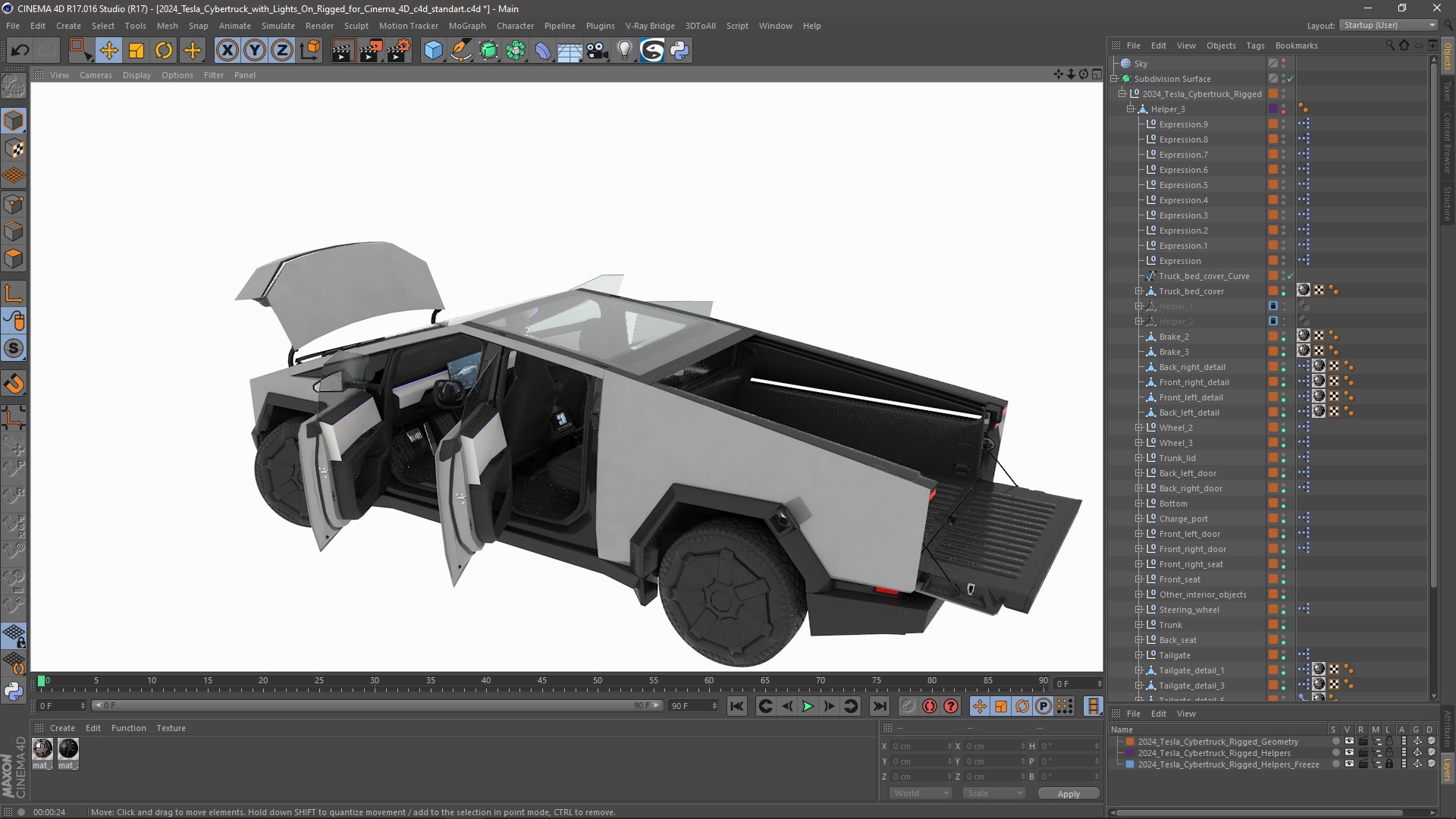Click the Floor environment icon
1456x819 pixels.
click(570, 51)
